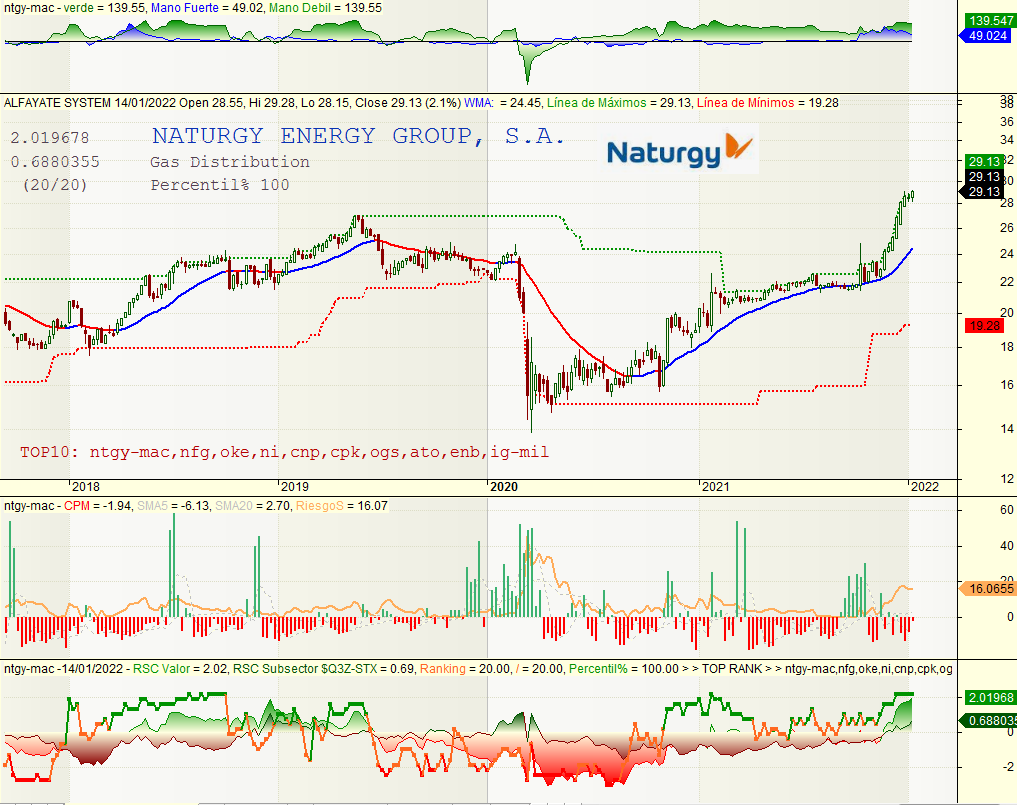This screenshot has height=805, width=1017.
Task: Click the red 19.28 minimum price tag
Action: [984, 326]
